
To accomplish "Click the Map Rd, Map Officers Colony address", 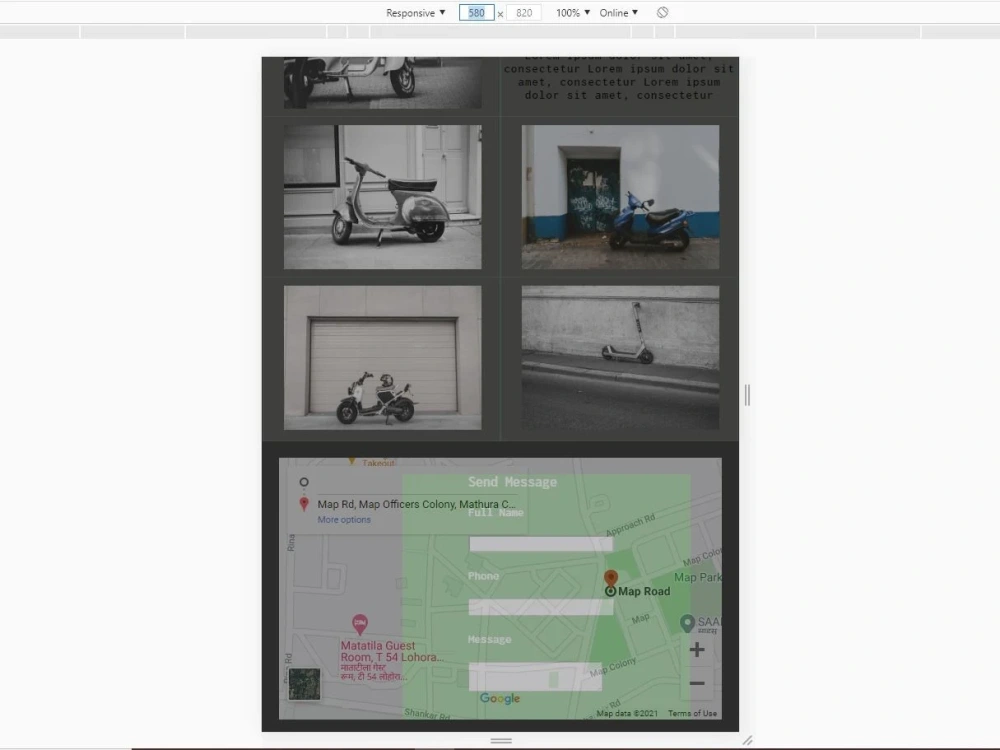I will coord(416,504).
